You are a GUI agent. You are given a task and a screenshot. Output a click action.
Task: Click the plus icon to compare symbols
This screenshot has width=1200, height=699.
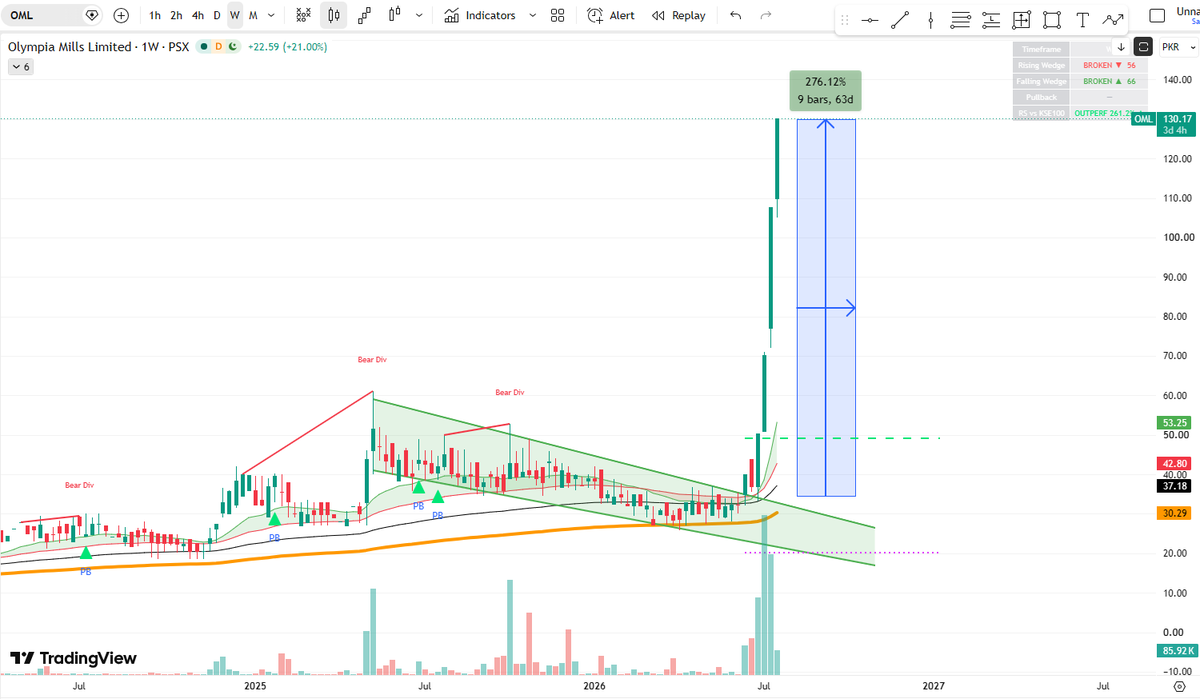tap(121, 15)
